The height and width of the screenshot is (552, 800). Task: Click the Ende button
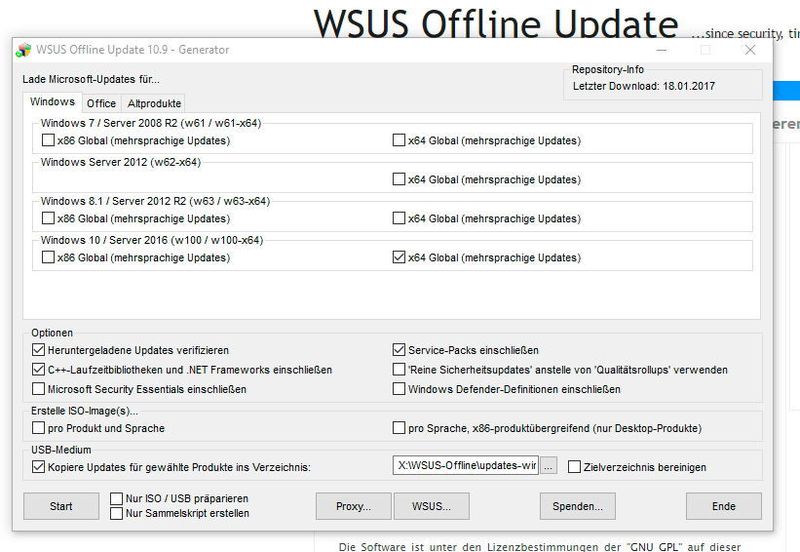(724, 506)
